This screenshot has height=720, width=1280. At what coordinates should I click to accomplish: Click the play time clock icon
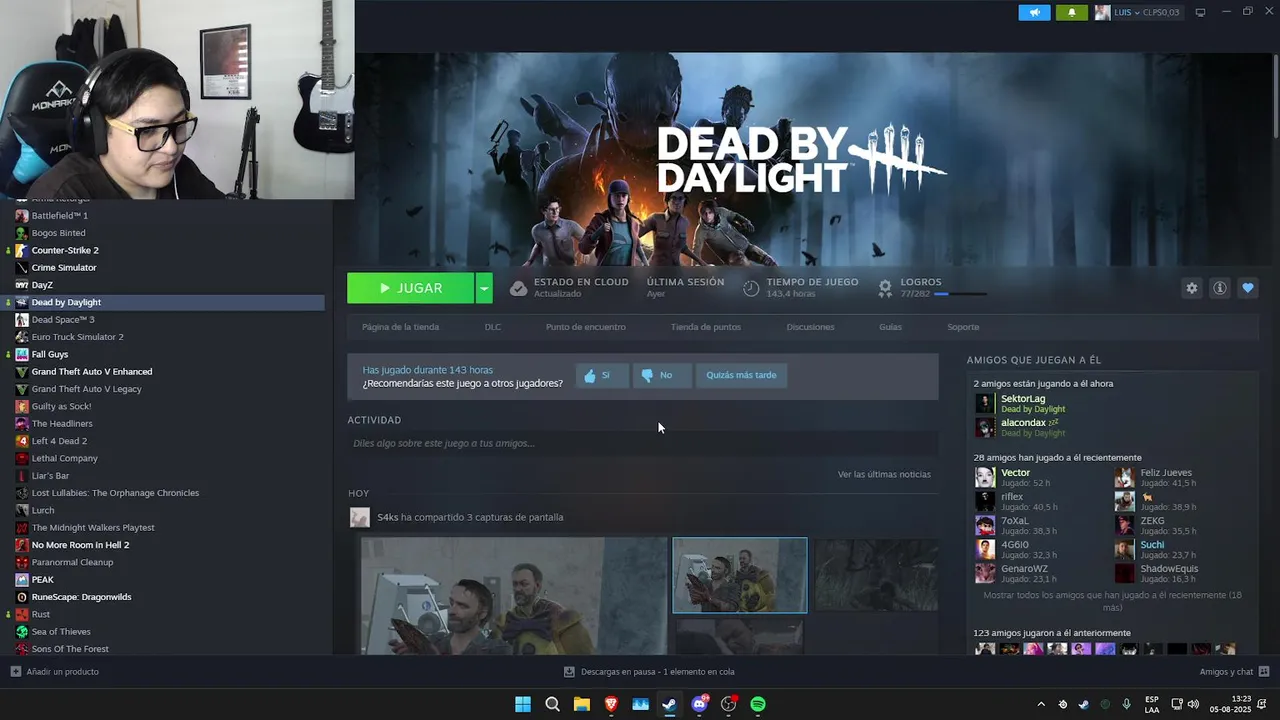coord(751,288)
